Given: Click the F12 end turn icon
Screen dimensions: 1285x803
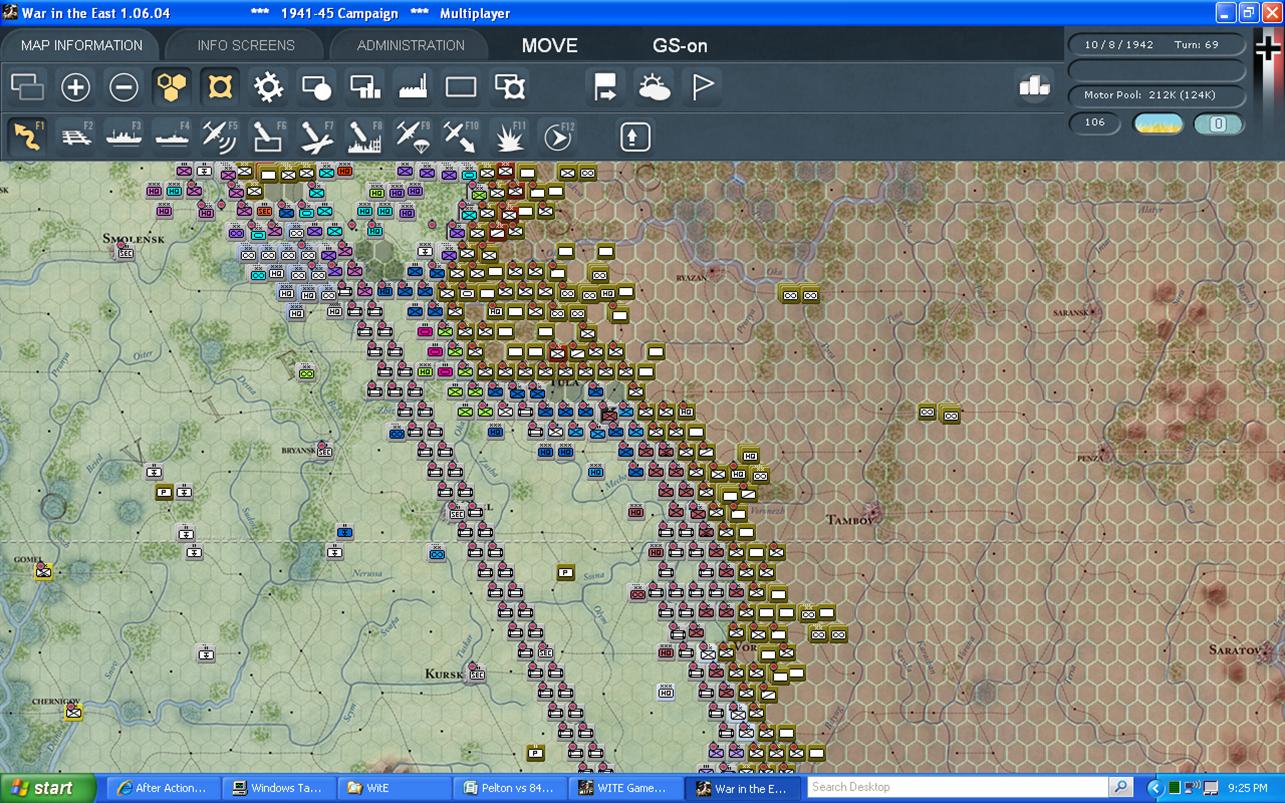Looking at the screenshot, I should (558, 136).
